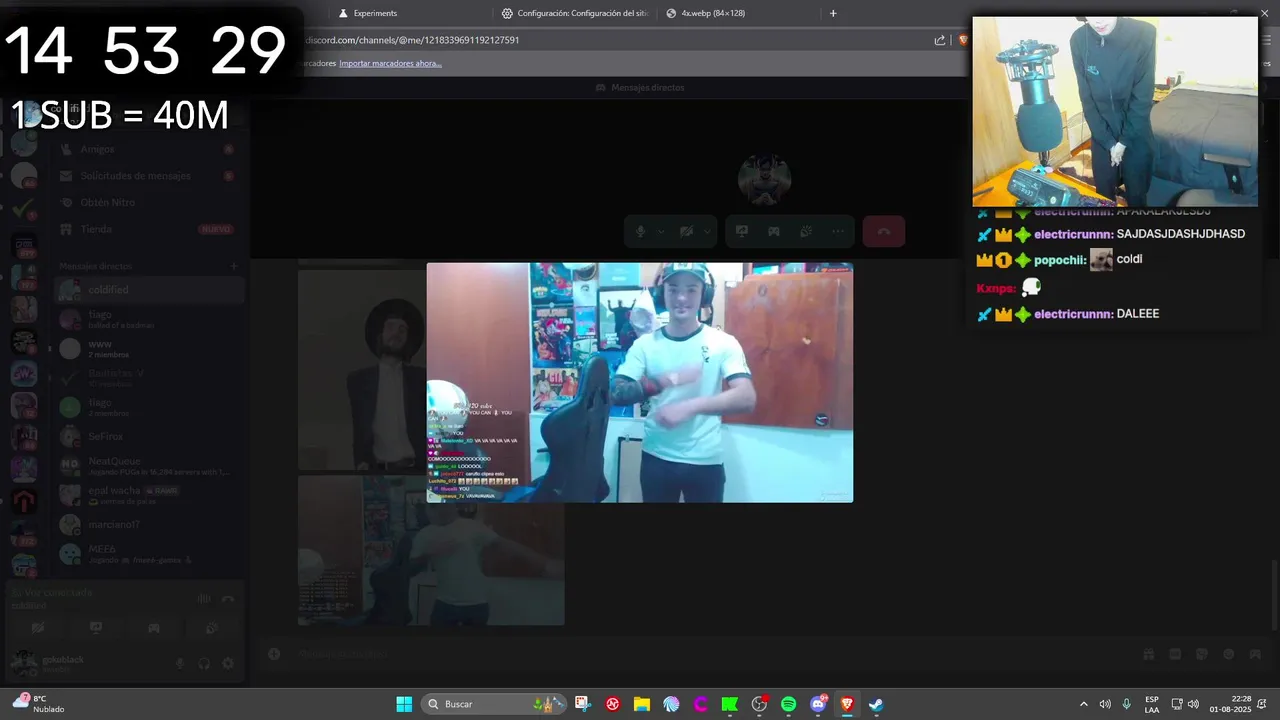Select the man in hat video tile
This screenshot has height=720, width=1280.
[362, 370]
